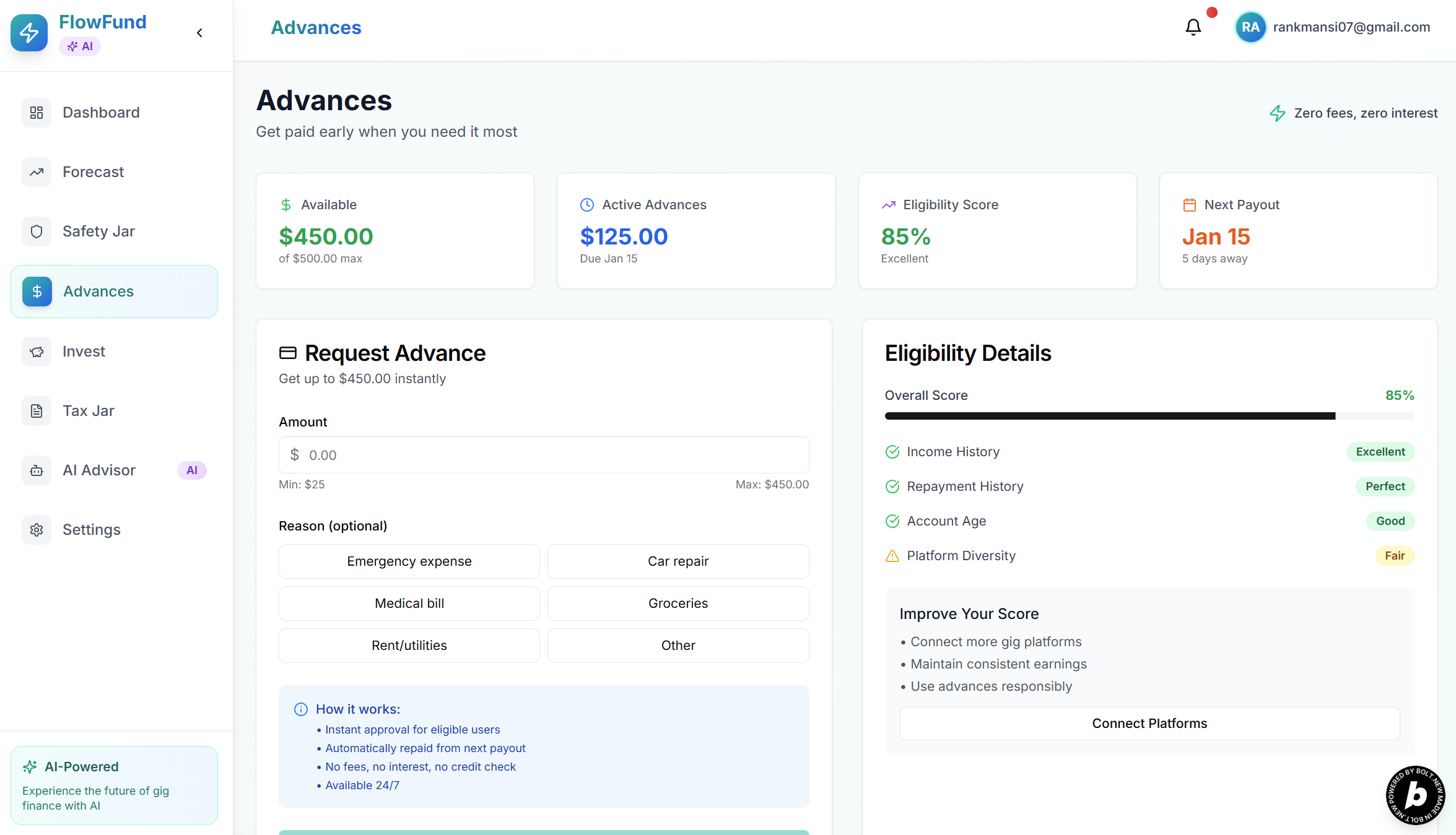Image resolution: width=1456 pixels, height=835 pixels.
Task: Click the Tax Jar document icon
Action: (x=37, y=411)
